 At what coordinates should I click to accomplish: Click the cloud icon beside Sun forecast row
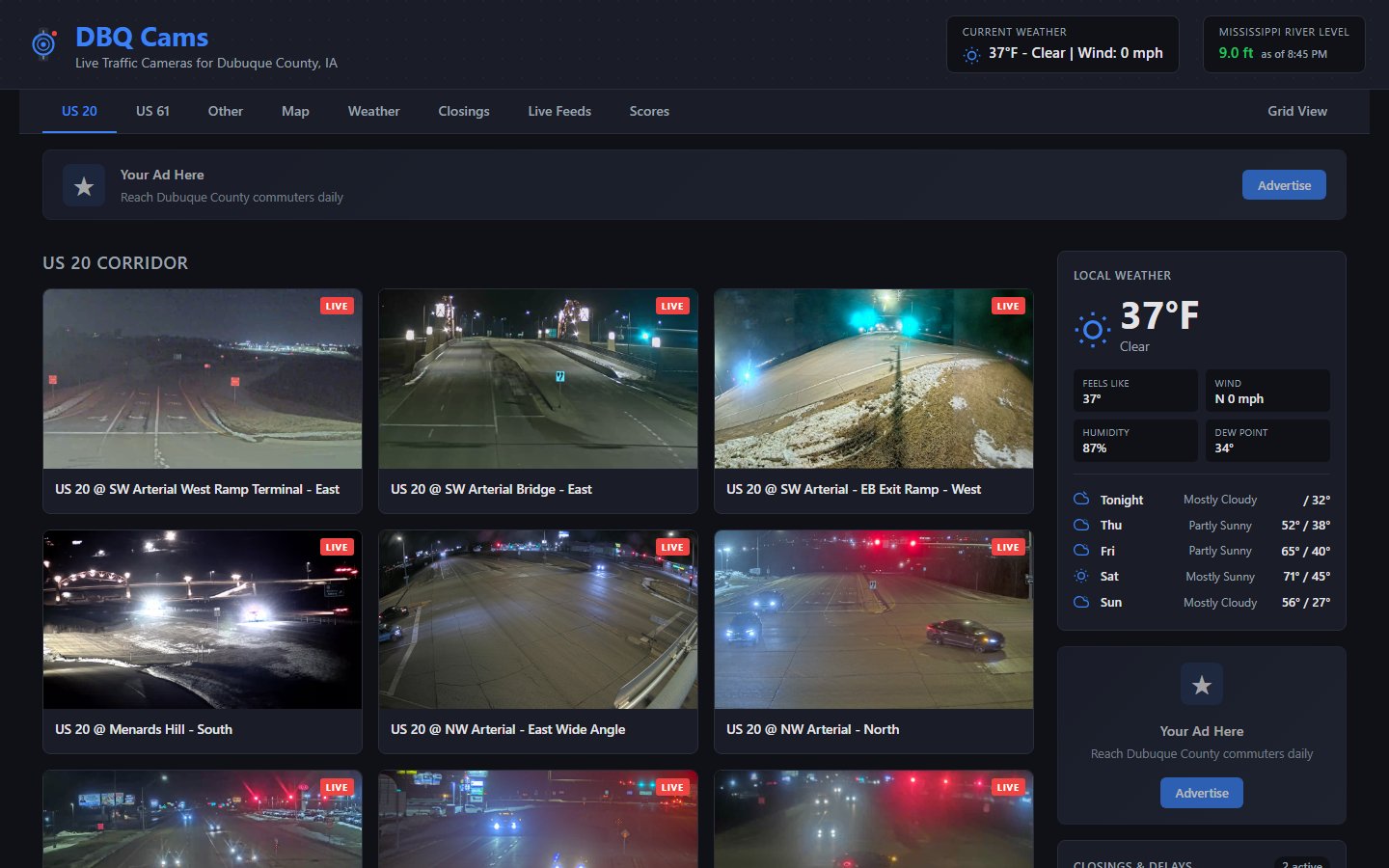coord(1080,602)
